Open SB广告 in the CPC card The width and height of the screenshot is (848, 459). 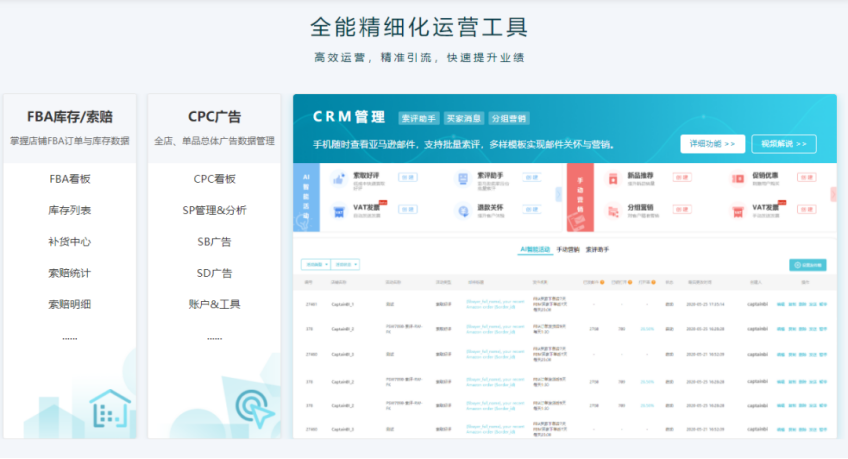pyautogui.click(x=214, y=242)
